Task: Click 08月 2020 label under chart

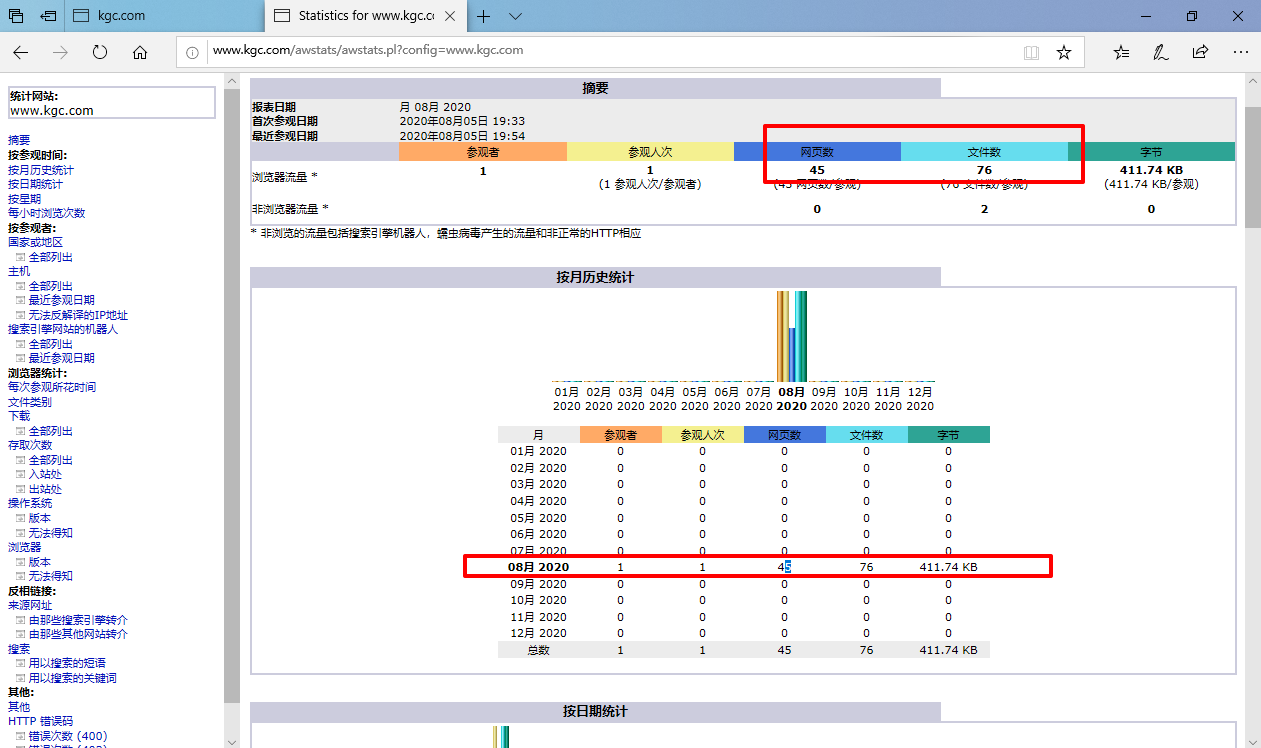Action: coord(791,399)
